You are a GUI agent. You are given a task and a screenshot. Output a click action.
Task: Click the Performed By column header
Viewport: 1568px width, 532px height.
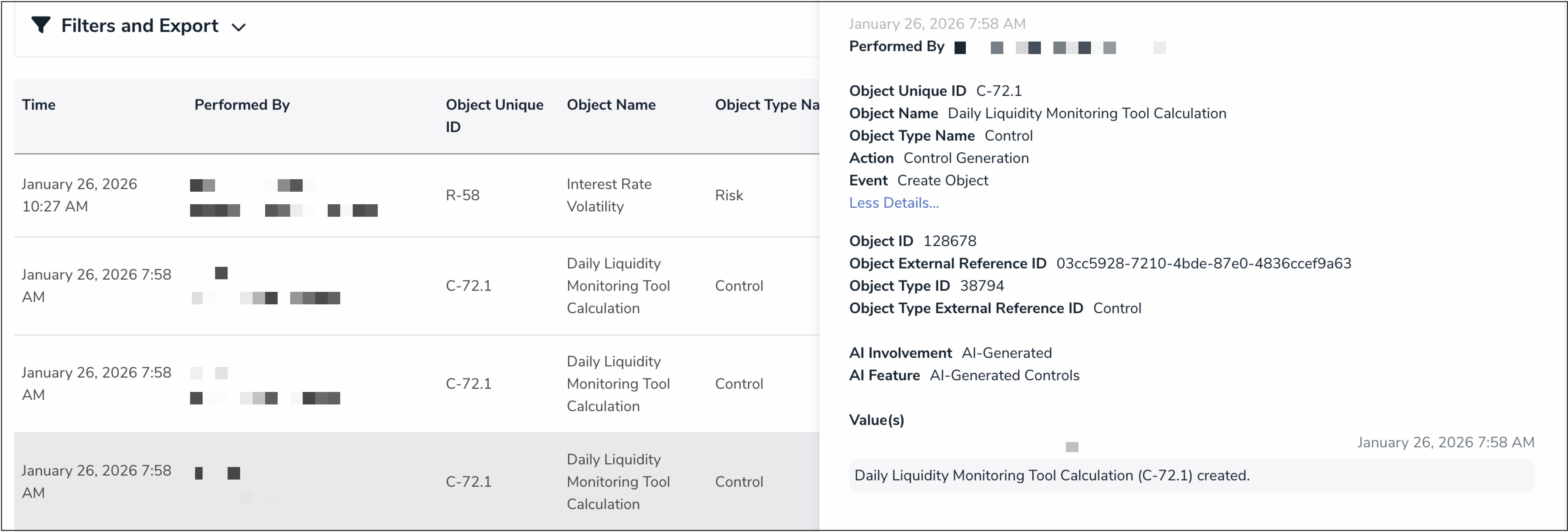click(x=242, y=105)
